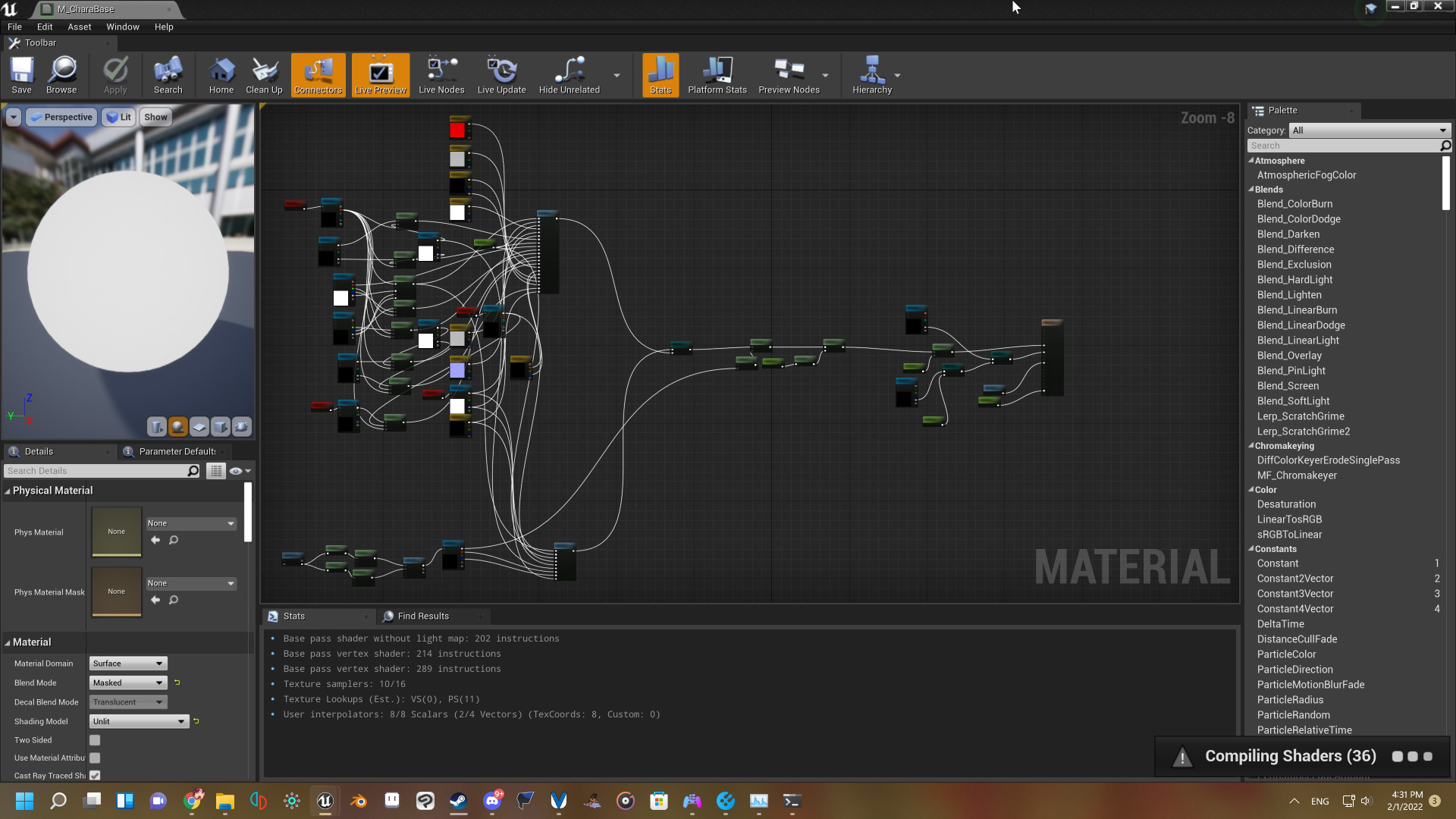Click the Live Nodes toolbar icon
This screenshot has width=1456, height=819.
pyautogui.click(x=441, y=74)
